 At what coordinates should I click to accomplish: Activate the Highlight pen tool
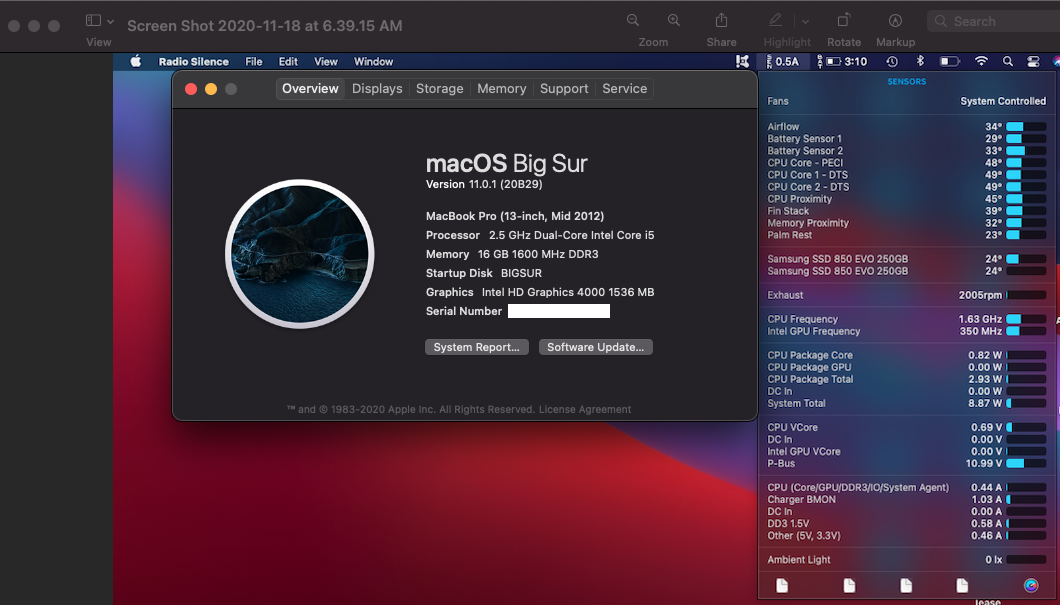point(775,20)
